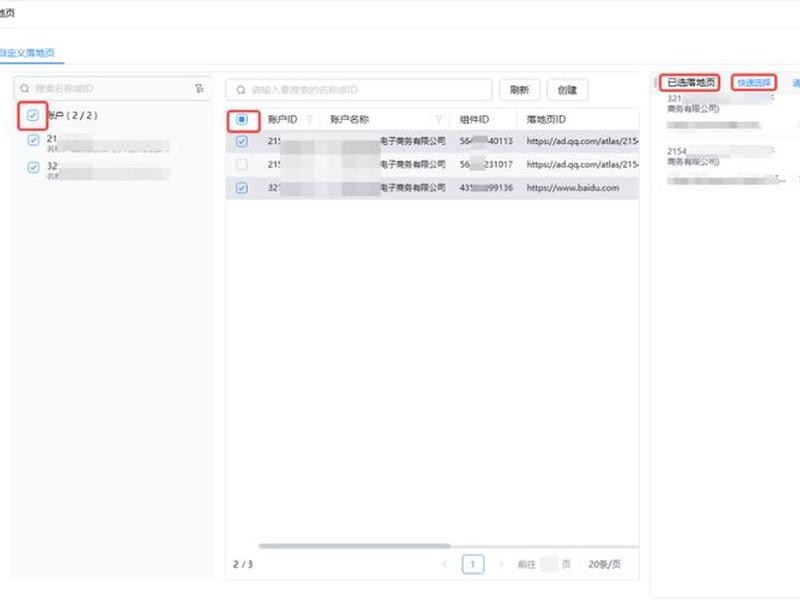The width and height of the screenshot is (800, 600).
Task: Check the row with component ID ending 231017
Action: [242, 164]
